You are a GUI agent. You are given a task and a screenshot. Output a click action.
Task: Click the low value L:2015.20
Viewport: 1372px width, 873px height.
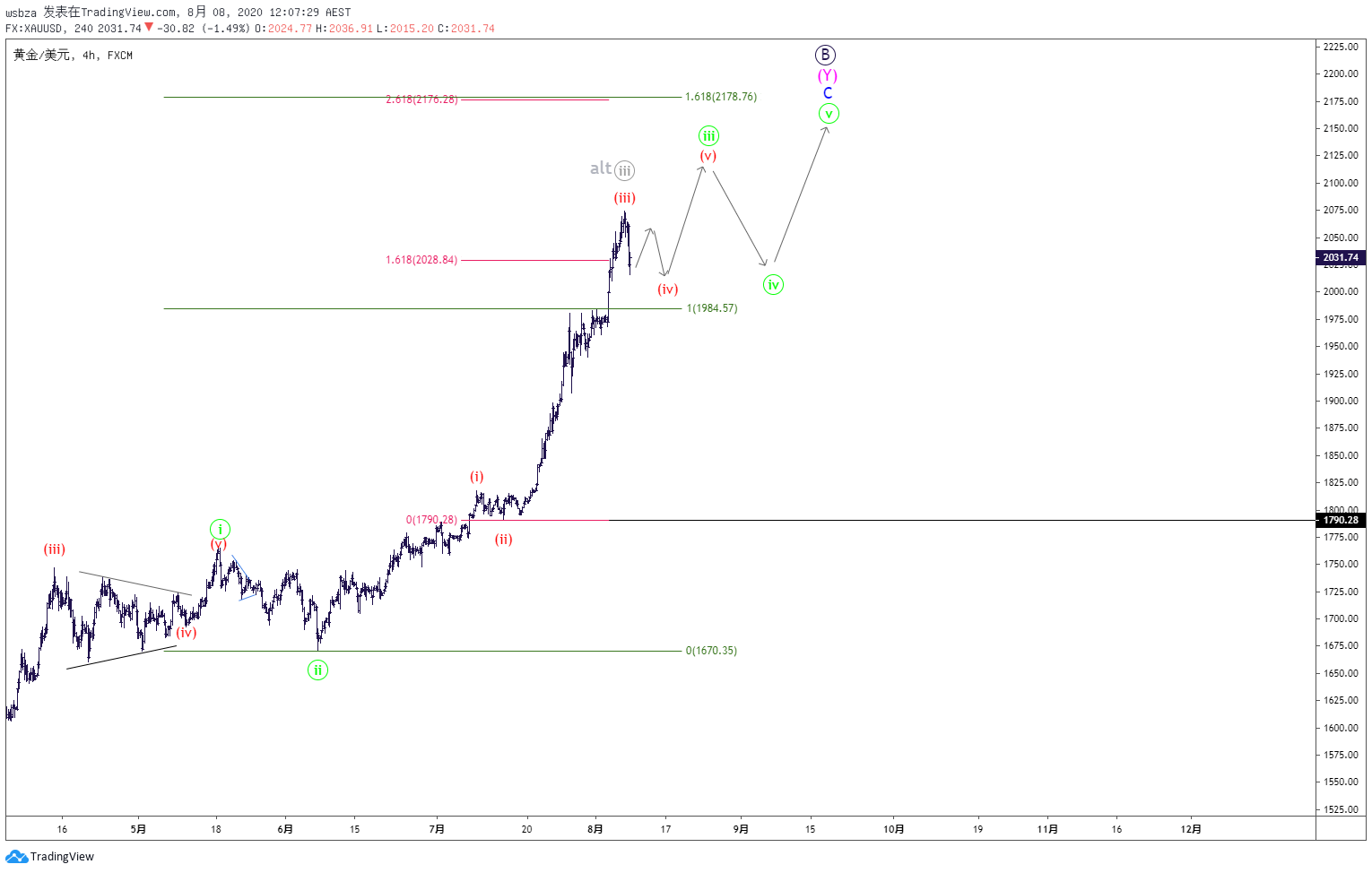[405, 29]
